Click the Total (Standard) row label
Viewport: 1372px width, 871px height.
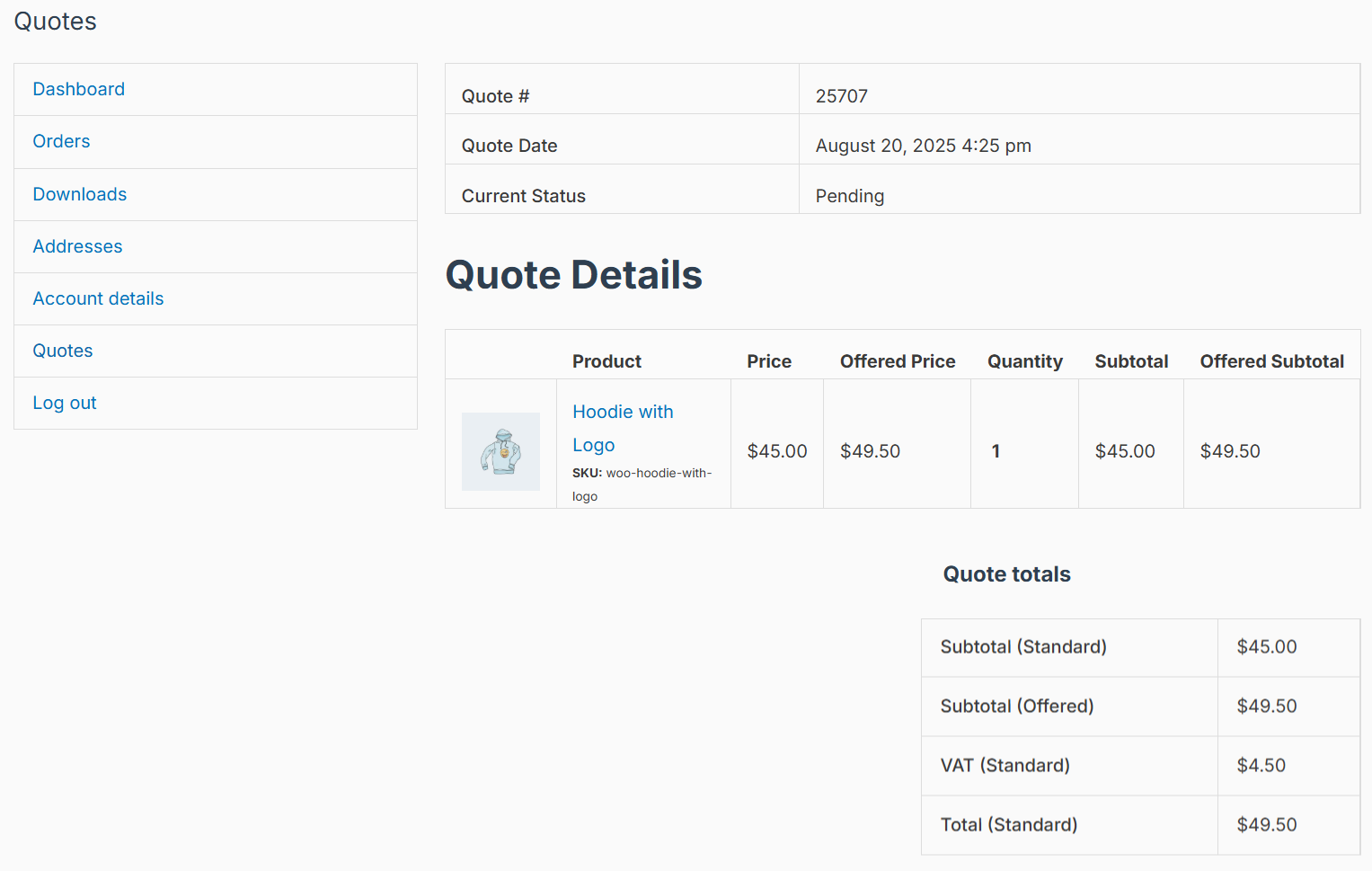click(1009, 824)
